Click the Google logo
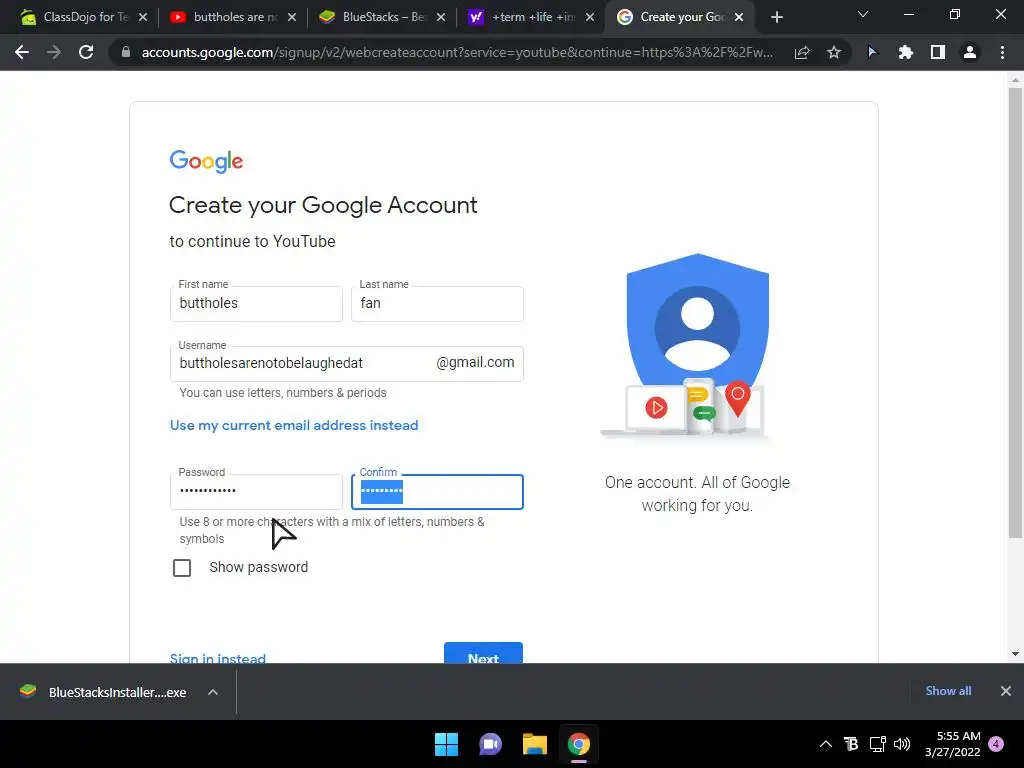Viewport: 1024px width, 768px height. pos(206,161)
